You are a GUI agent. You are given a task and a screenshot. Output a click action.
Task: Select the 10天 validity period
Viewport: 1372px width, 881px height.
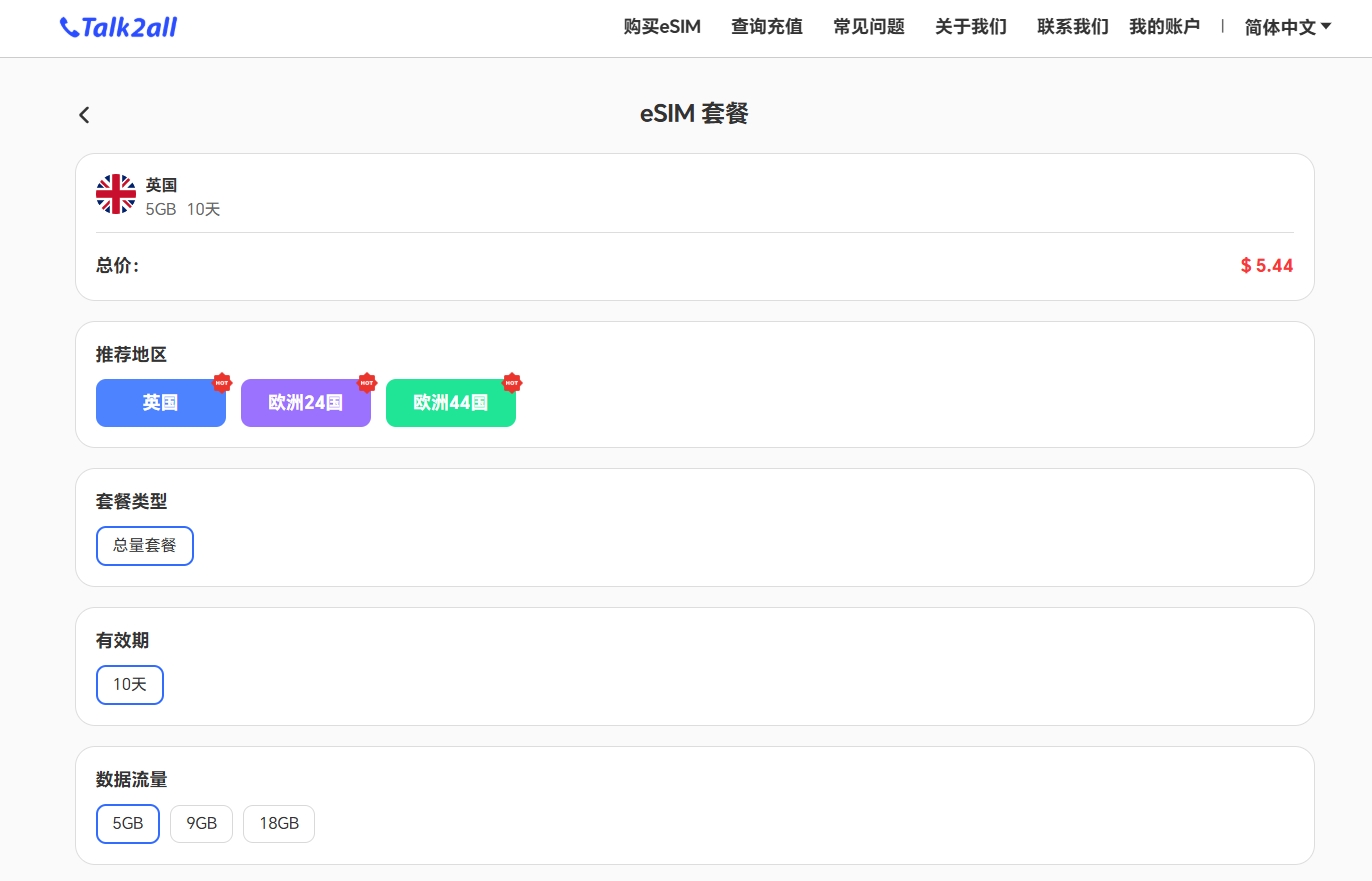tap(130, 685)
